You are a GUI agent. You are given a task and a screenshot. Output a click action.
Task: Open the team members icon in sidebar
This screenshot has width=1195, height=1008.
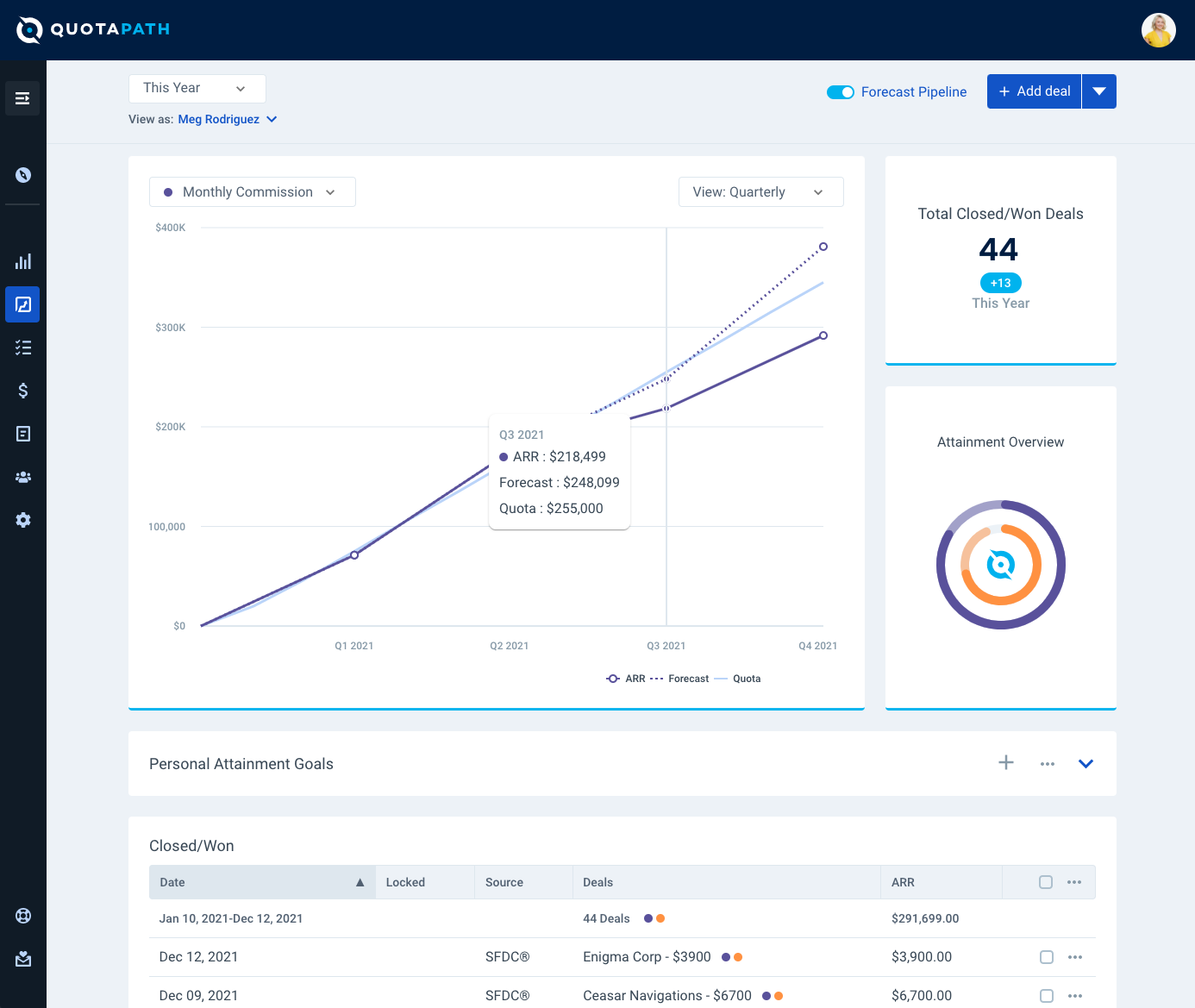[x=23, y=477]
